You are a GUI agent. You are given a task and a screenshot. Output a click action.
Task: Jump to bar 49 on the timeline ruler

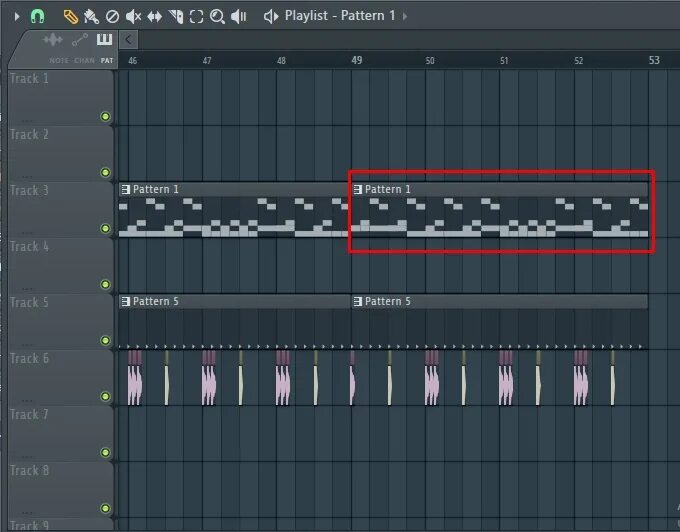[356, 60]
